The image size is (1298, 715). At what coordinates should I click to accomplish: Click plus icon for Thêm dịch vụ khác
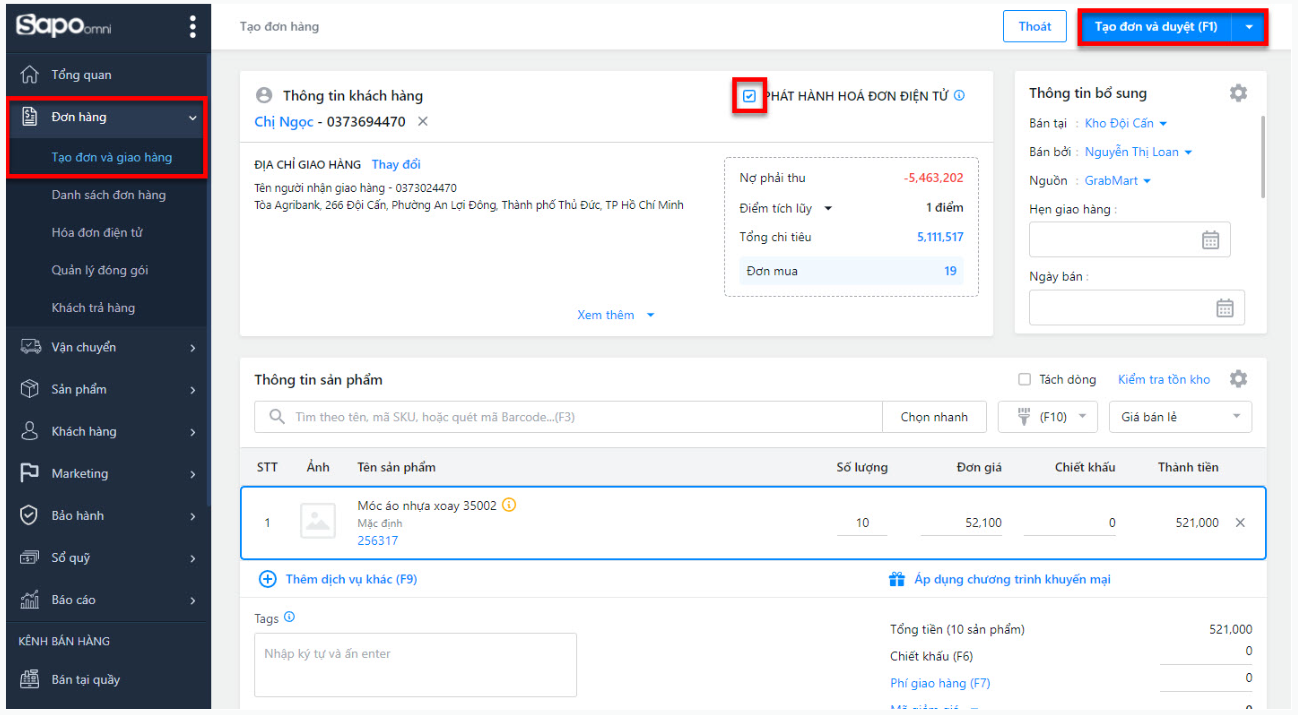(267, 579)
